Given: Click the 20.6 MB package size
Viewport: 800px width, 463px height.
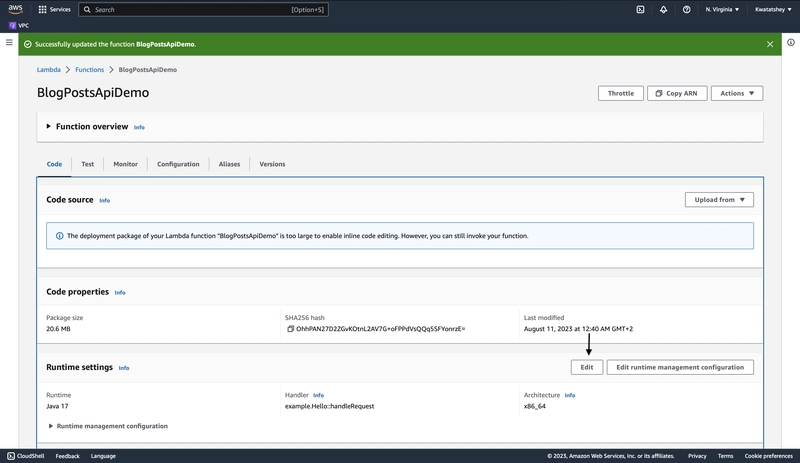Looking at the screenshot, I should [x=58, y=329].
